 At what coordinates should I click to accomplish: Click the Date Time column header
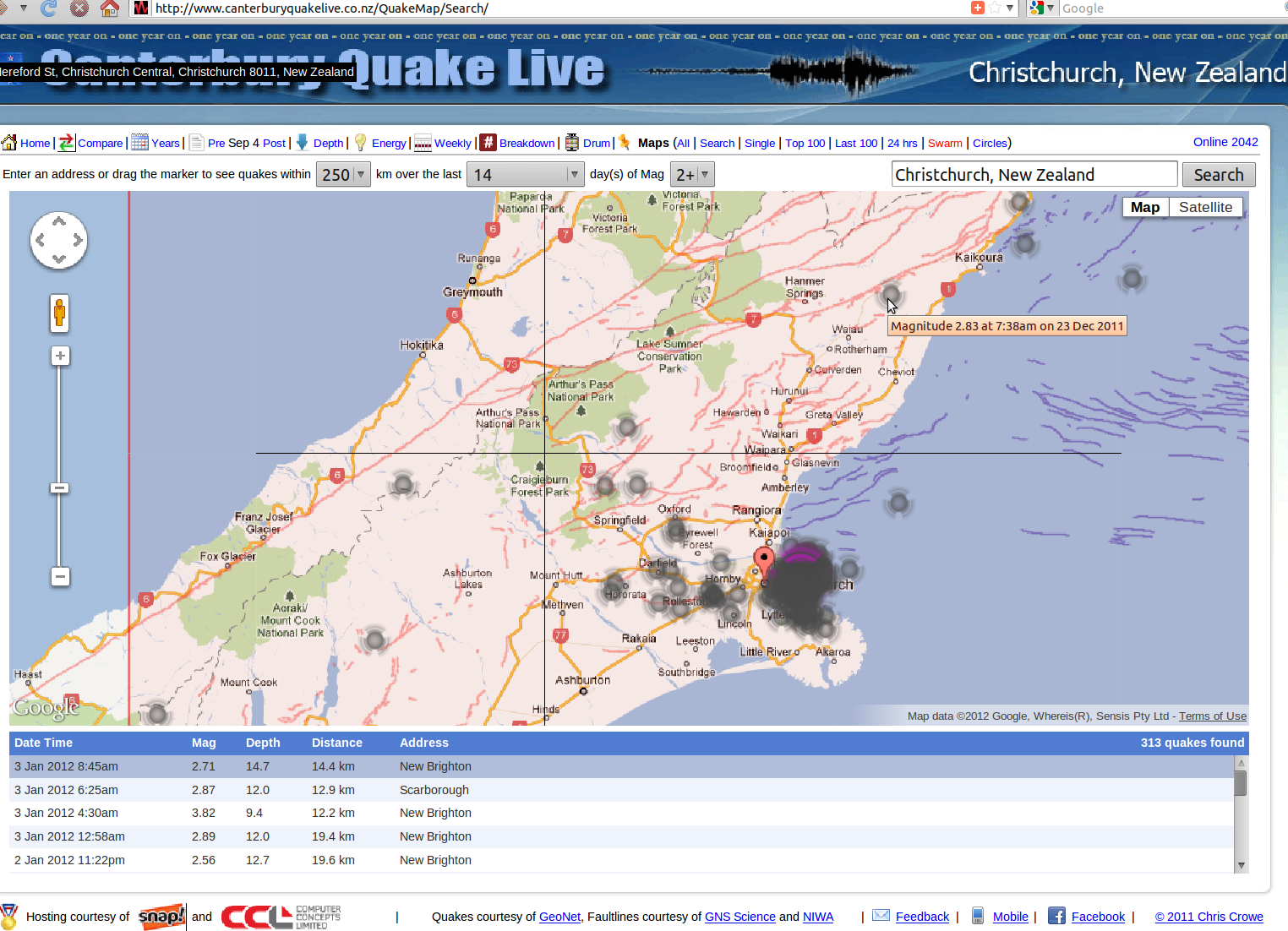tap(43, 743)
